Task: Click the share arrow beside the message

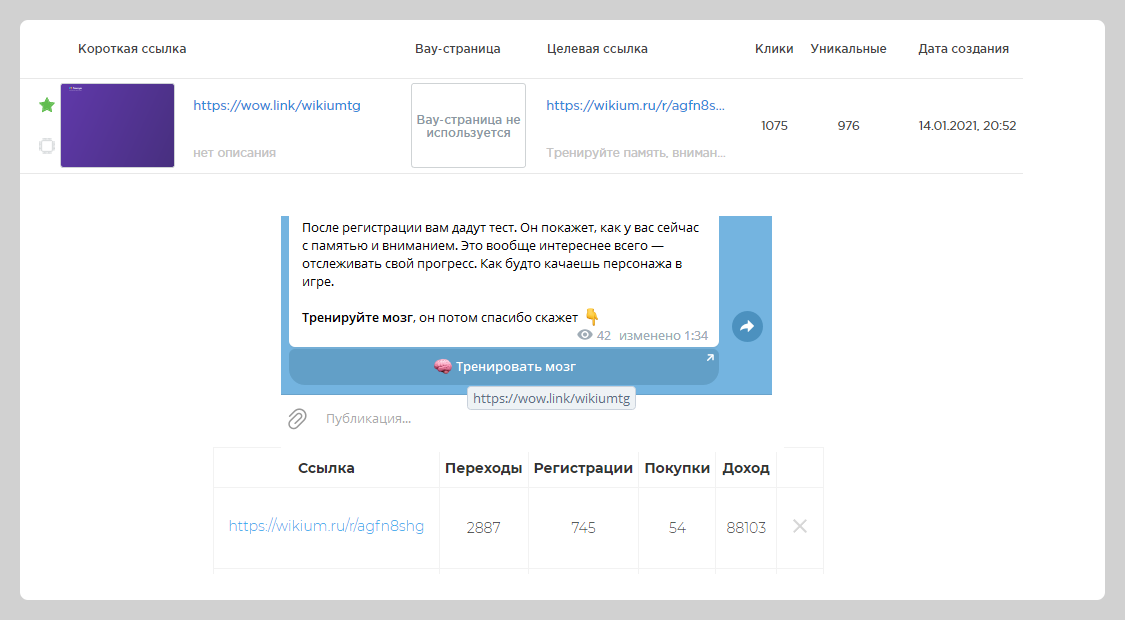Action: pyautogui.click(x=747, y=327)
